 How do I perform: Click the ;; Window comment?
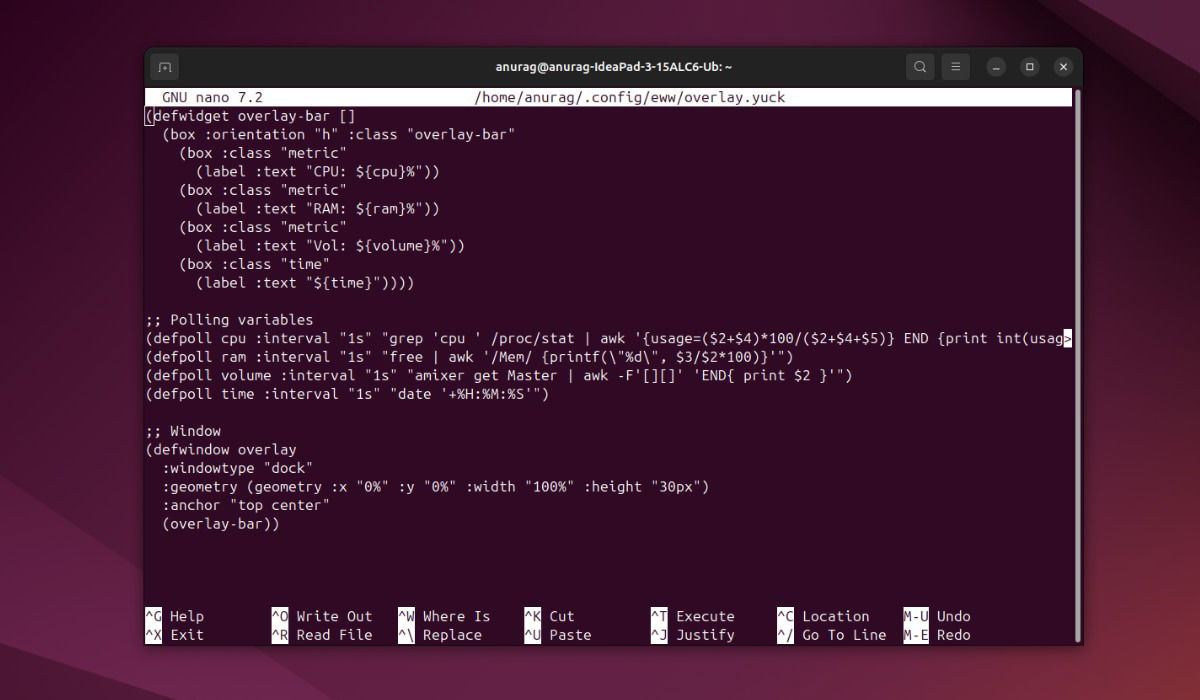point(183,431)
